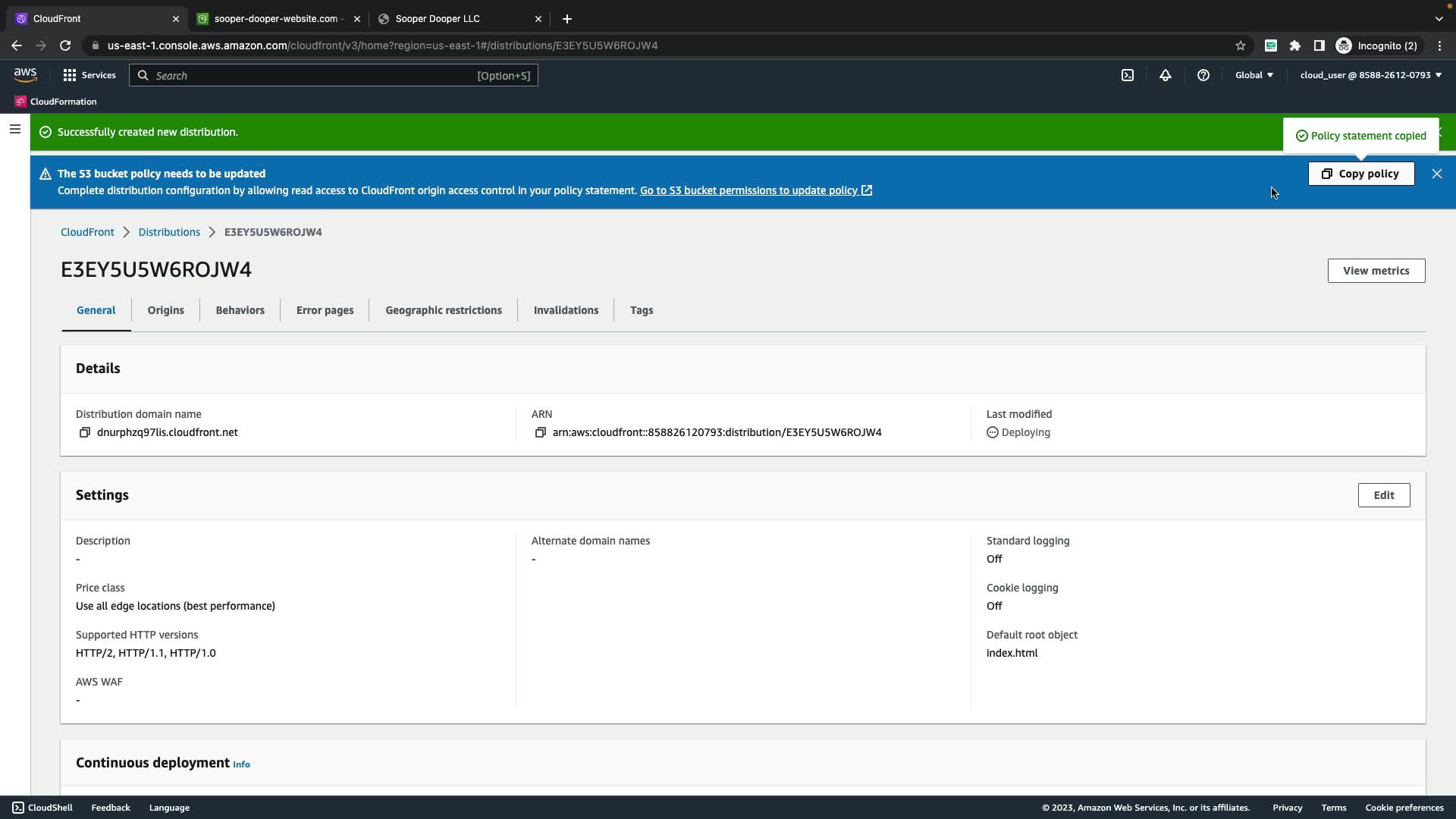Expand the cloud_user account dropdown
The width and height of the screenshot is (1456, 819).
point(1370,75)
